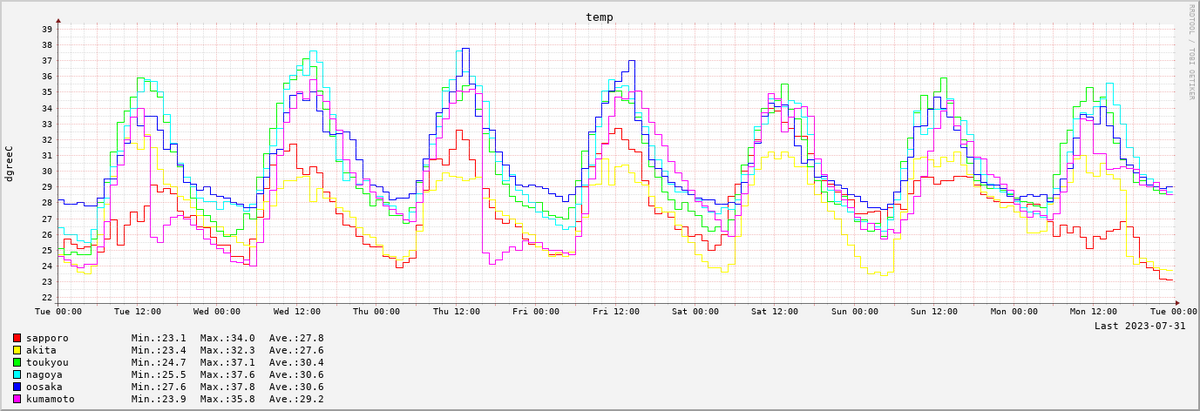Click oosaka's 'Max.:37.8' value

click(x=227, y=386)
